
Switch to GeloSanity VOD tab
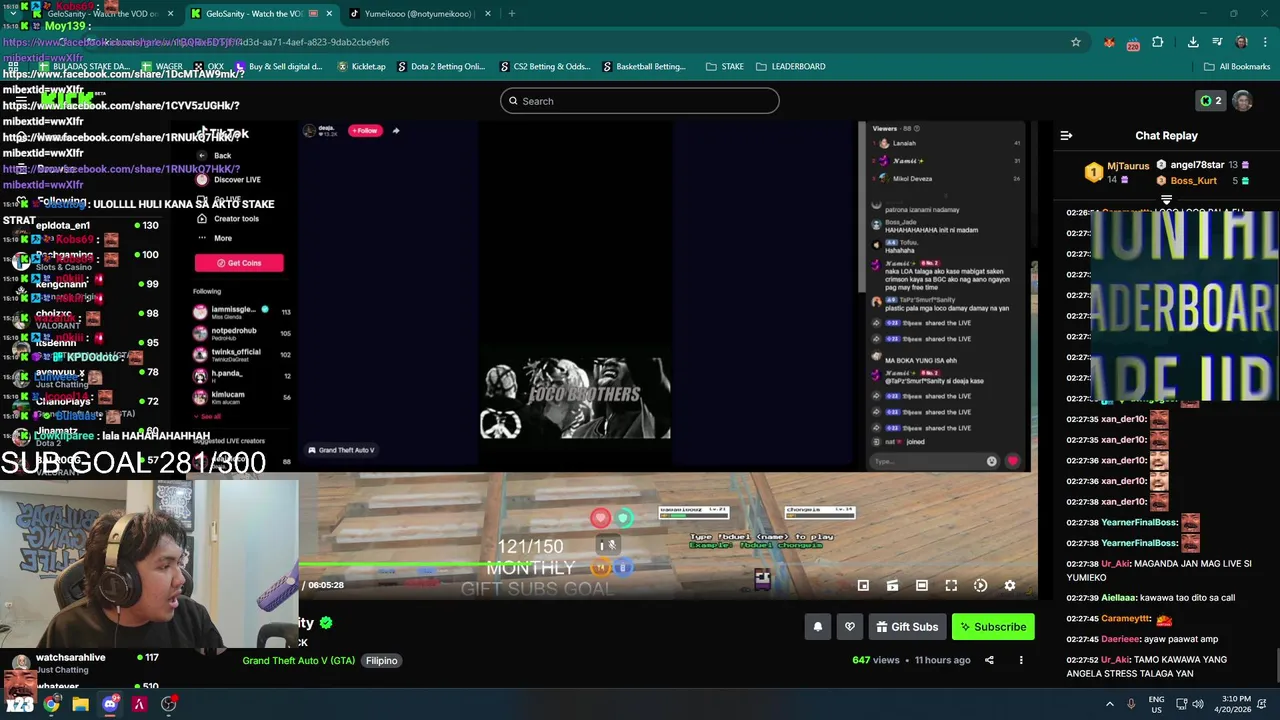[262, 14]
